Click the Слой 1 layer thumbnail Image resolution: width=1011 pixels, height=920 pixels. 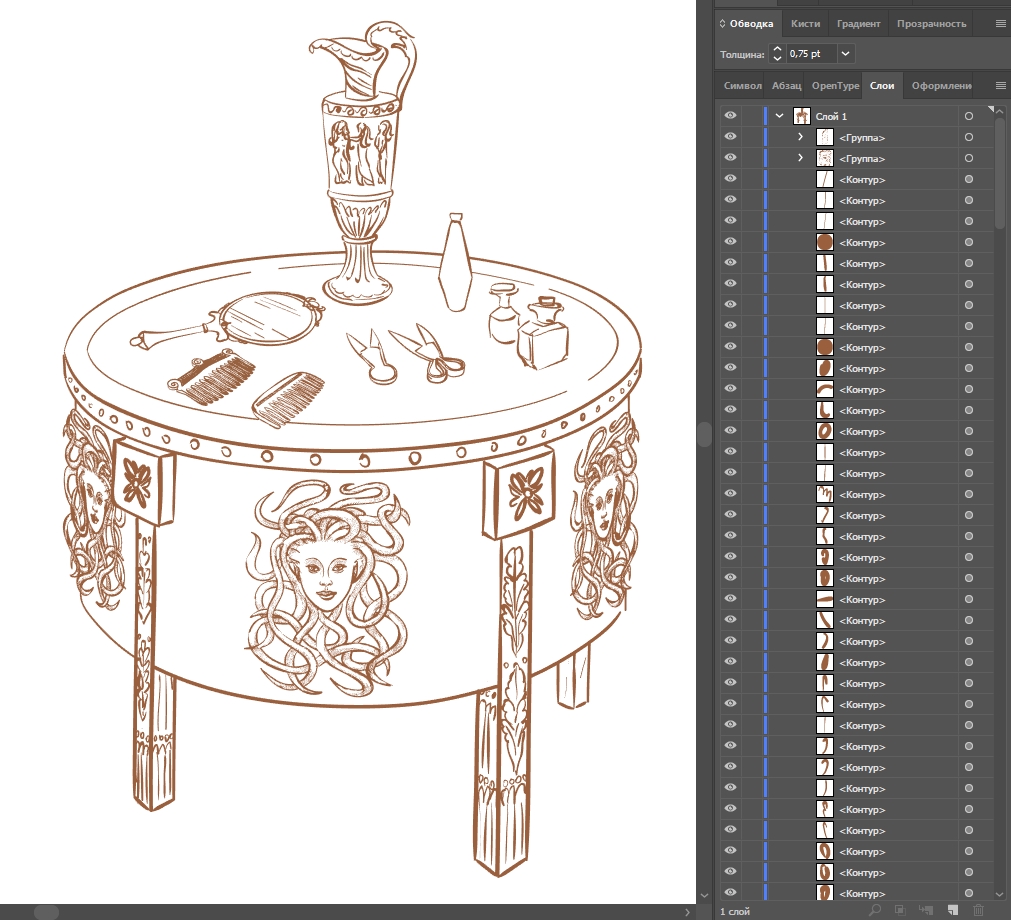tap(801, 116)
